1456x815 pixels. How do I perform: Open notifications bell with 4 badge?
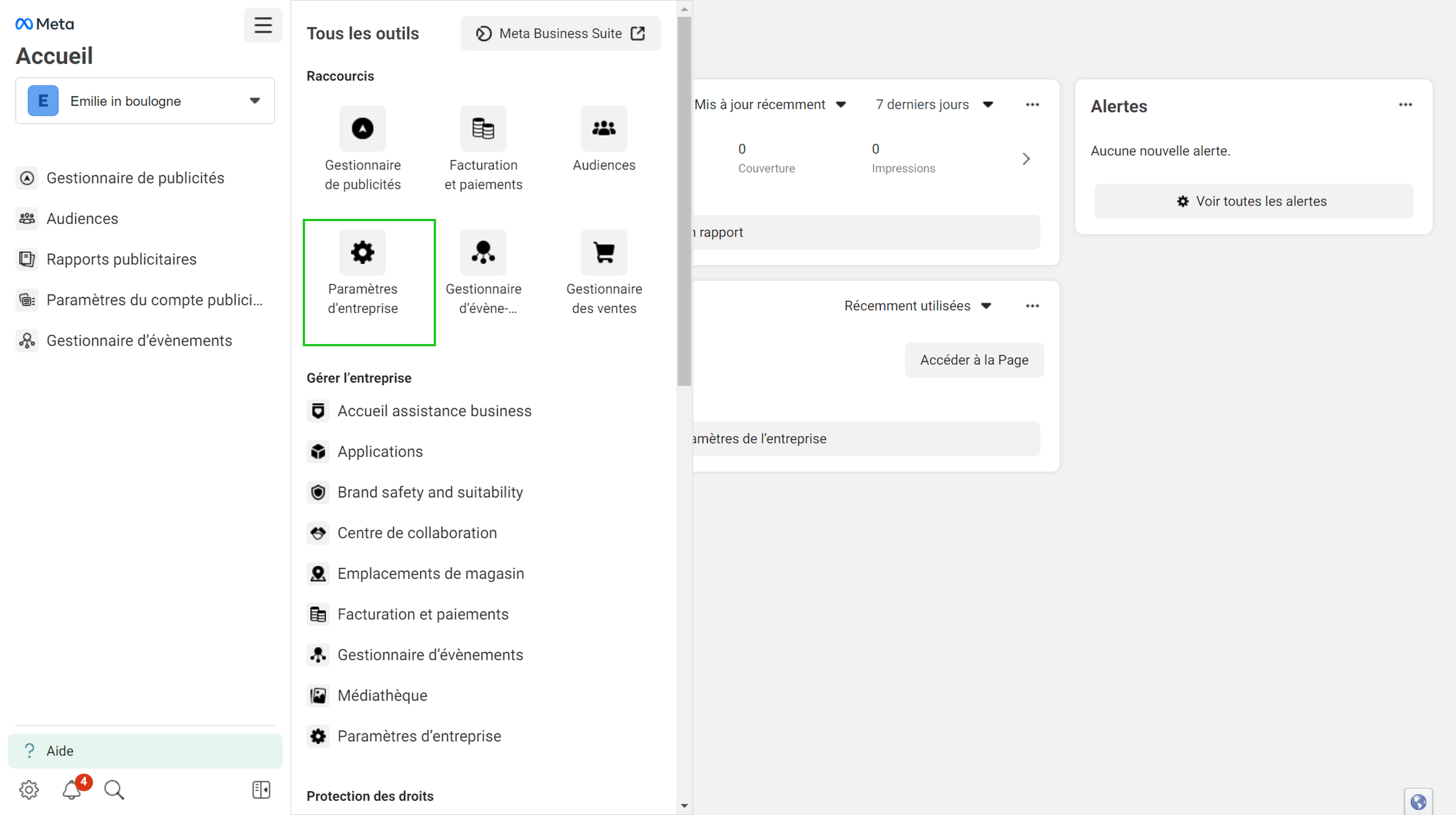coord(72,789)
